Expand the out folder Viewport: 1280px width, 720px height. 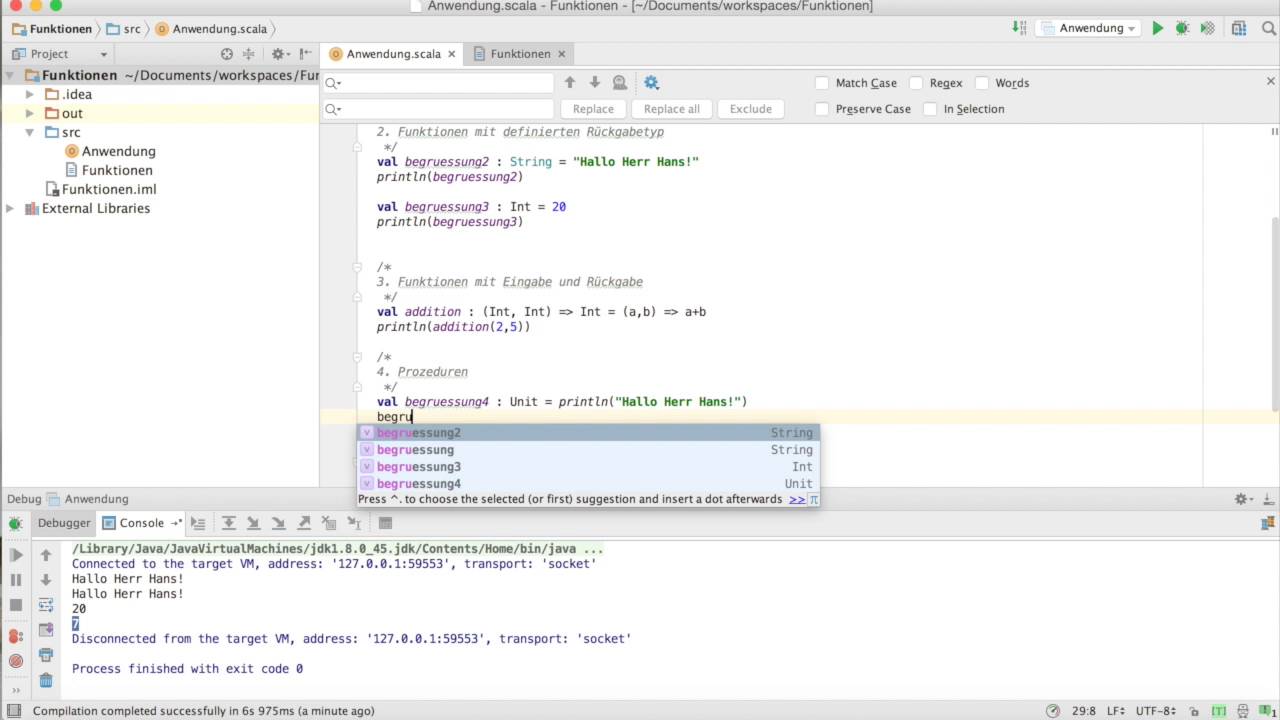coord(31,114)
